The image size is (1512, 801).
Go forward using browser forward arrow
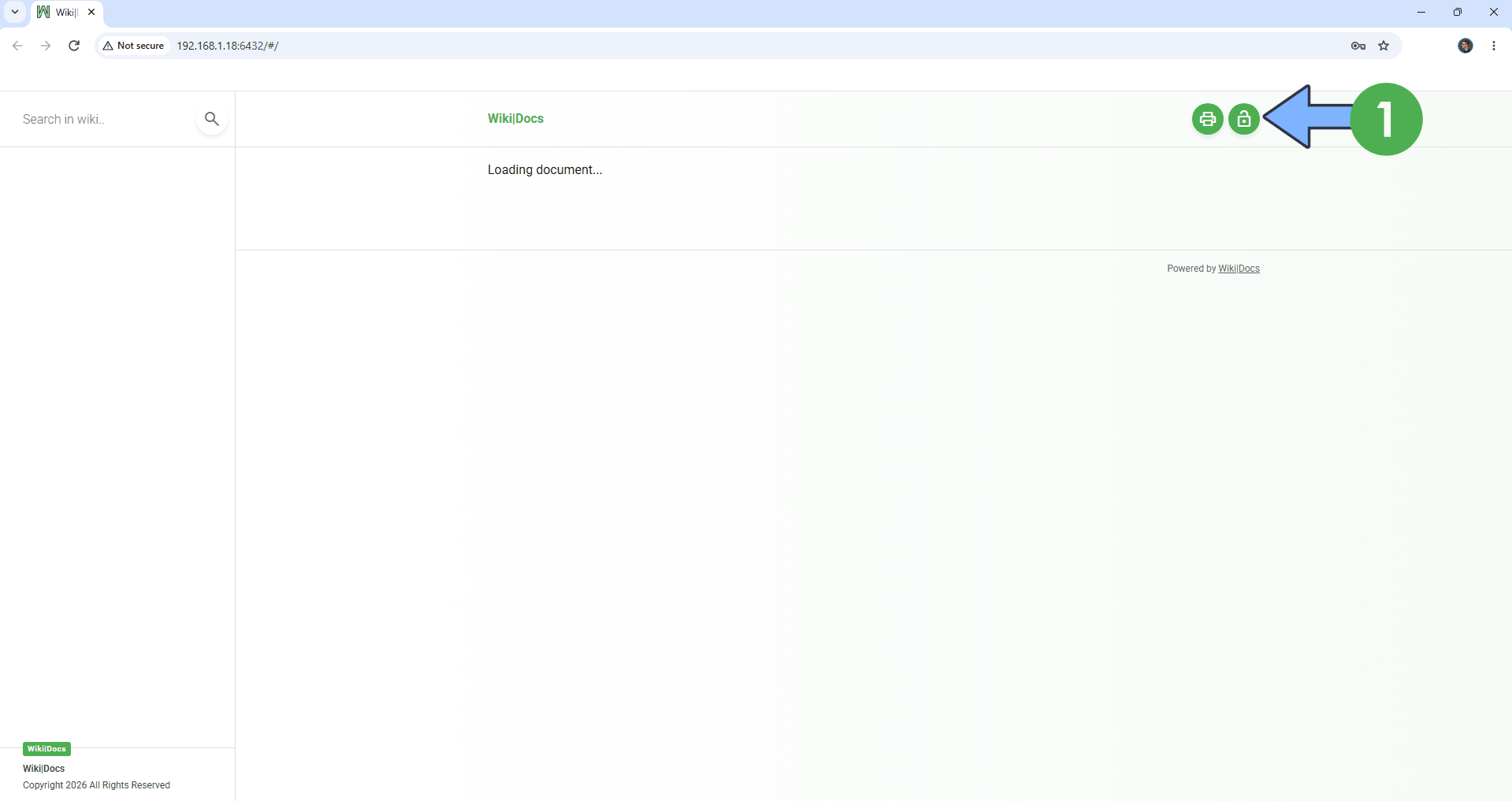coord(46,46)
